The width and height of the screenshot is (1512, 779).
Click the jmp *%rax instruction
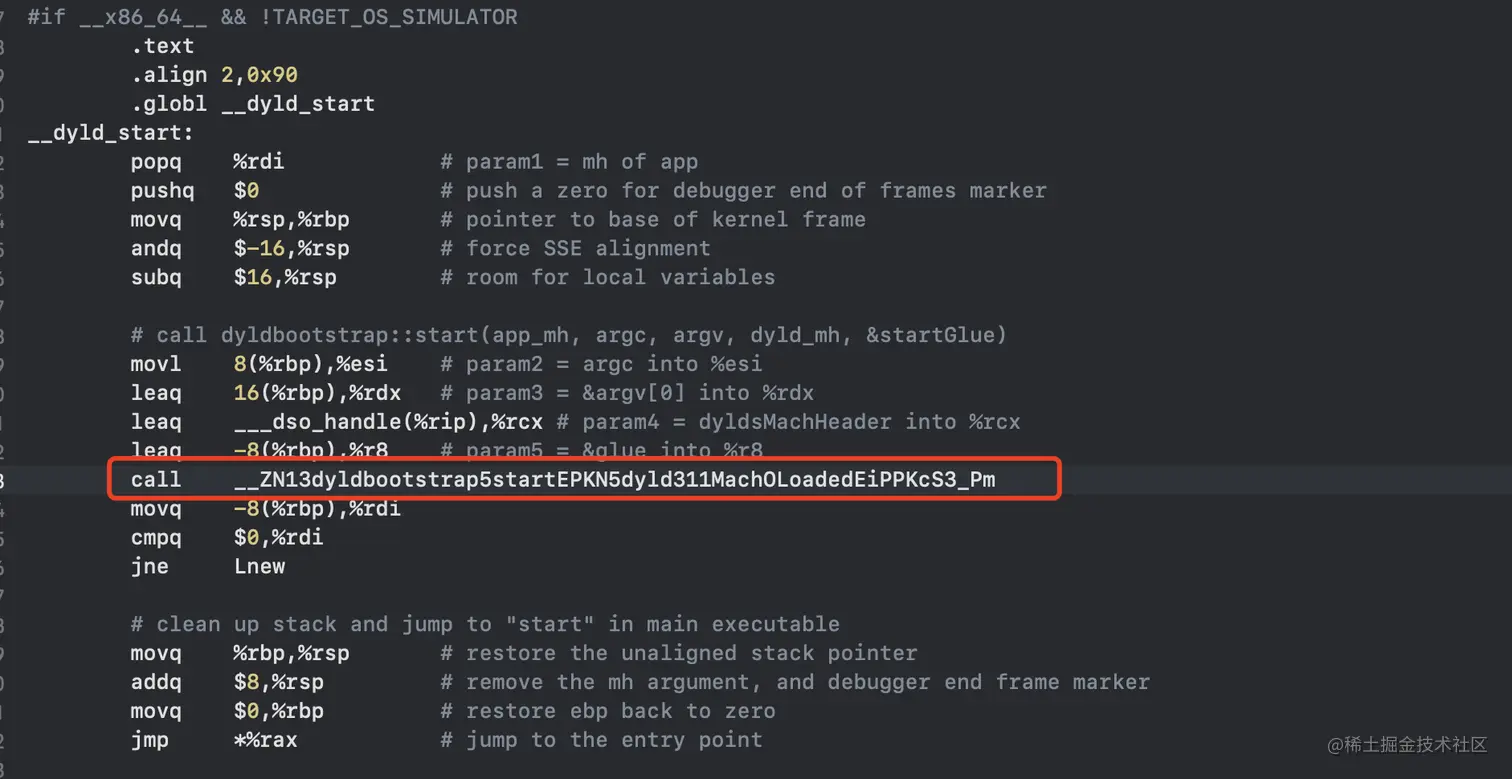tap(213, 740)
